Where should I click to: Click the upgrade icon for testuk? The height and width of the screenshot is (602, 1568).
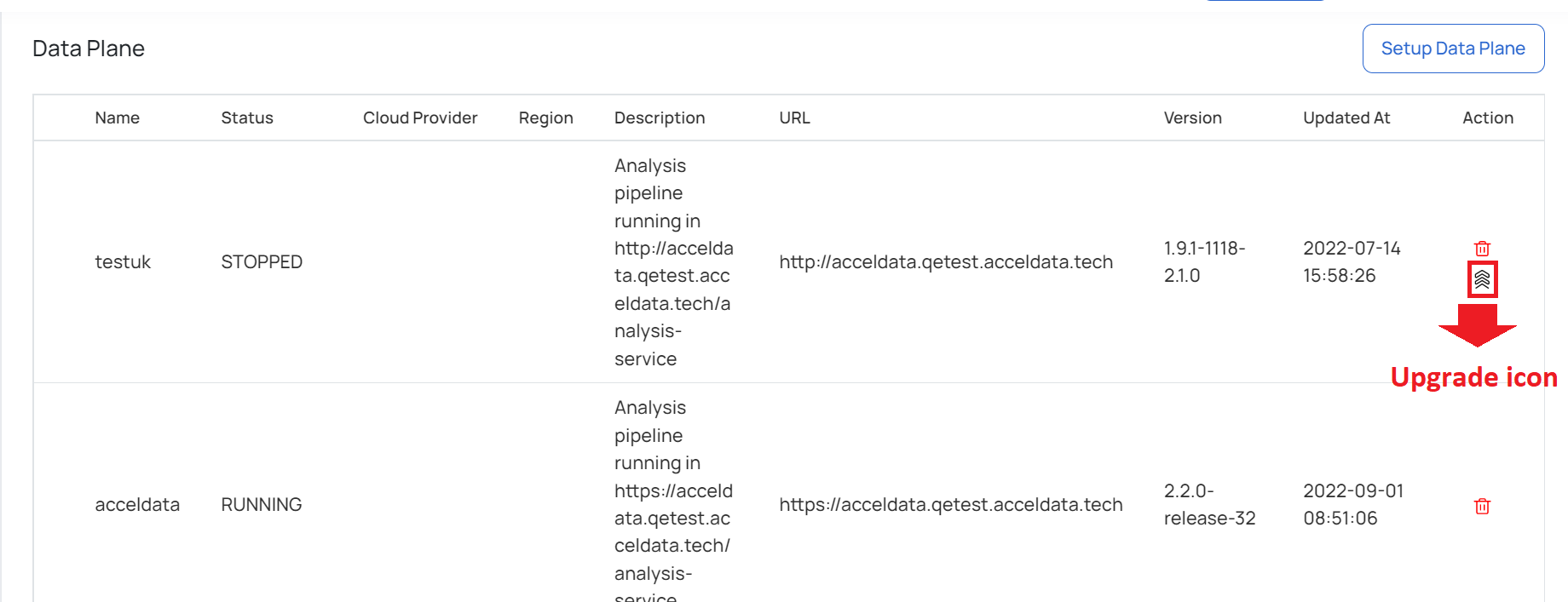pos(1482,279)
